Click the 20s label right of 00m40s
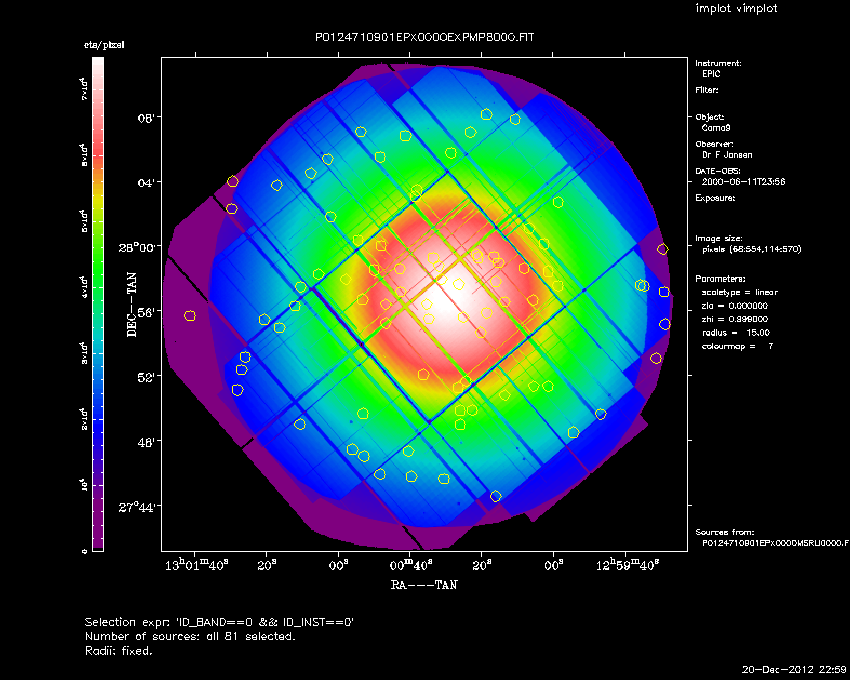This screenshot has width=850, height=680. [x=481, y=565]
